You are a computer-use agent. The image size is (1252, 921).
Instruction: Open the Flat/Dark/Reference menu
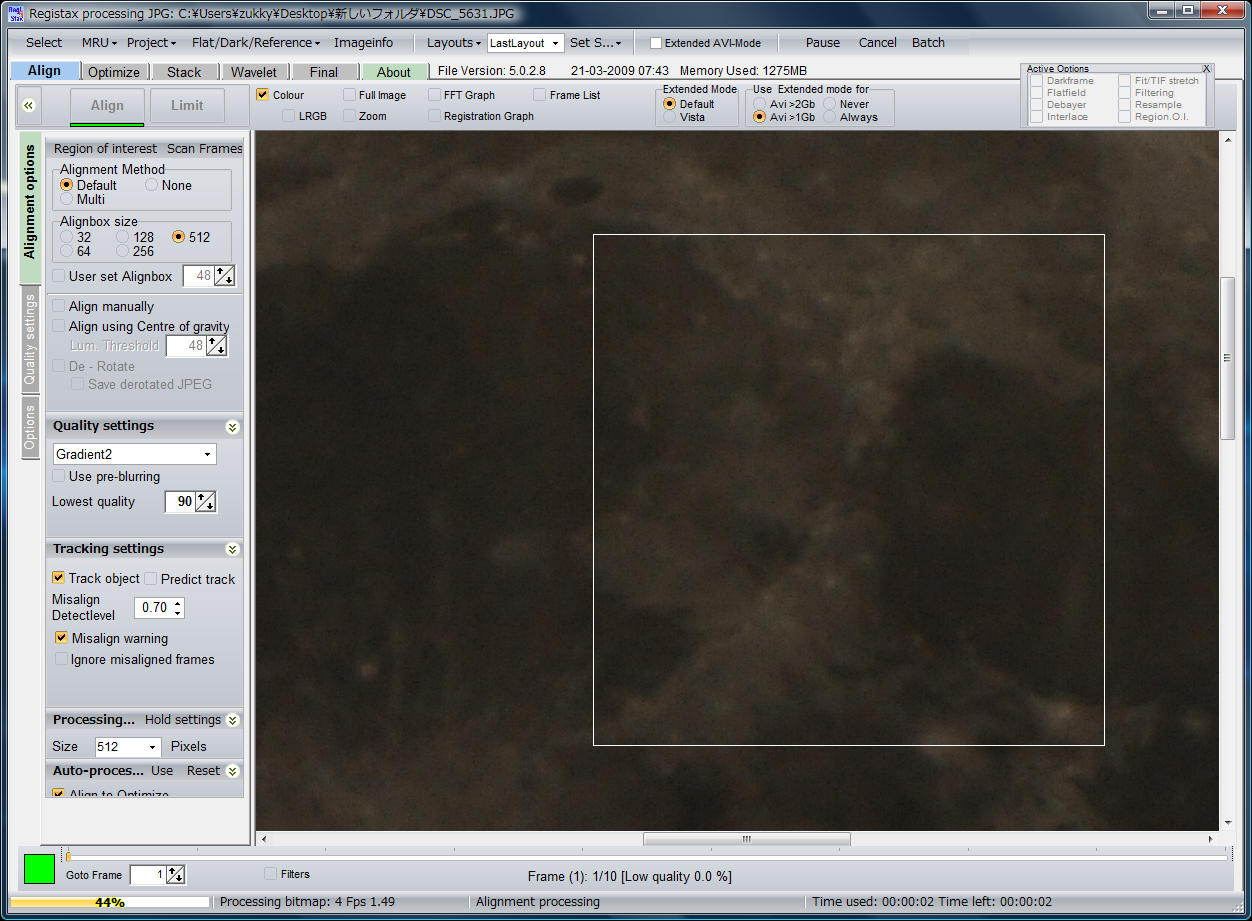[256, 43]
